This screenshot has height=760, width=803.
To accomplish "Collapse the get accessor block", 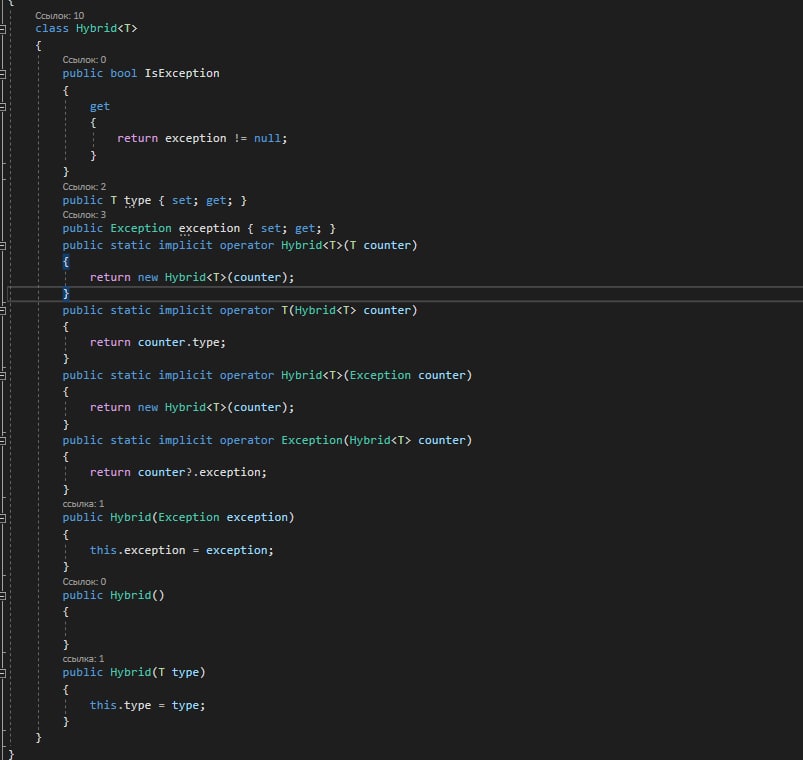I will point(3,107).
